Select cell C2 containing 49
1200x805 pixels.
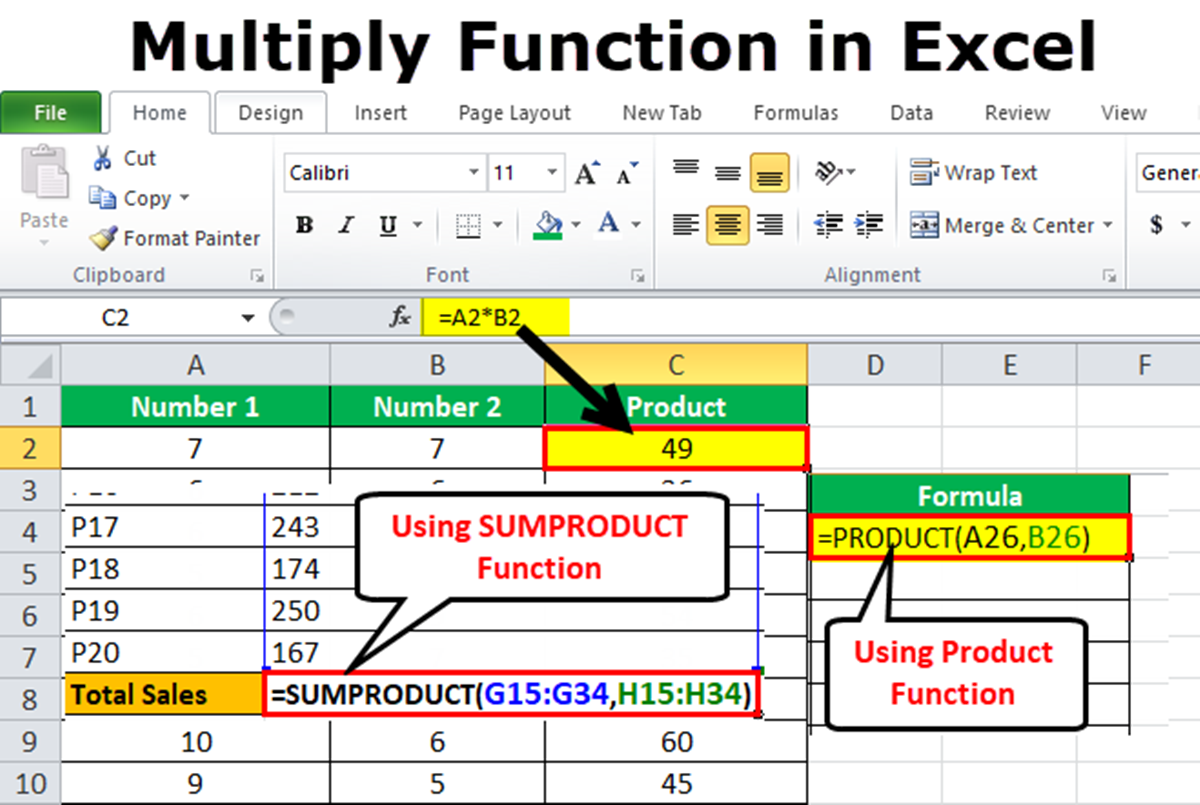point(676,449)
